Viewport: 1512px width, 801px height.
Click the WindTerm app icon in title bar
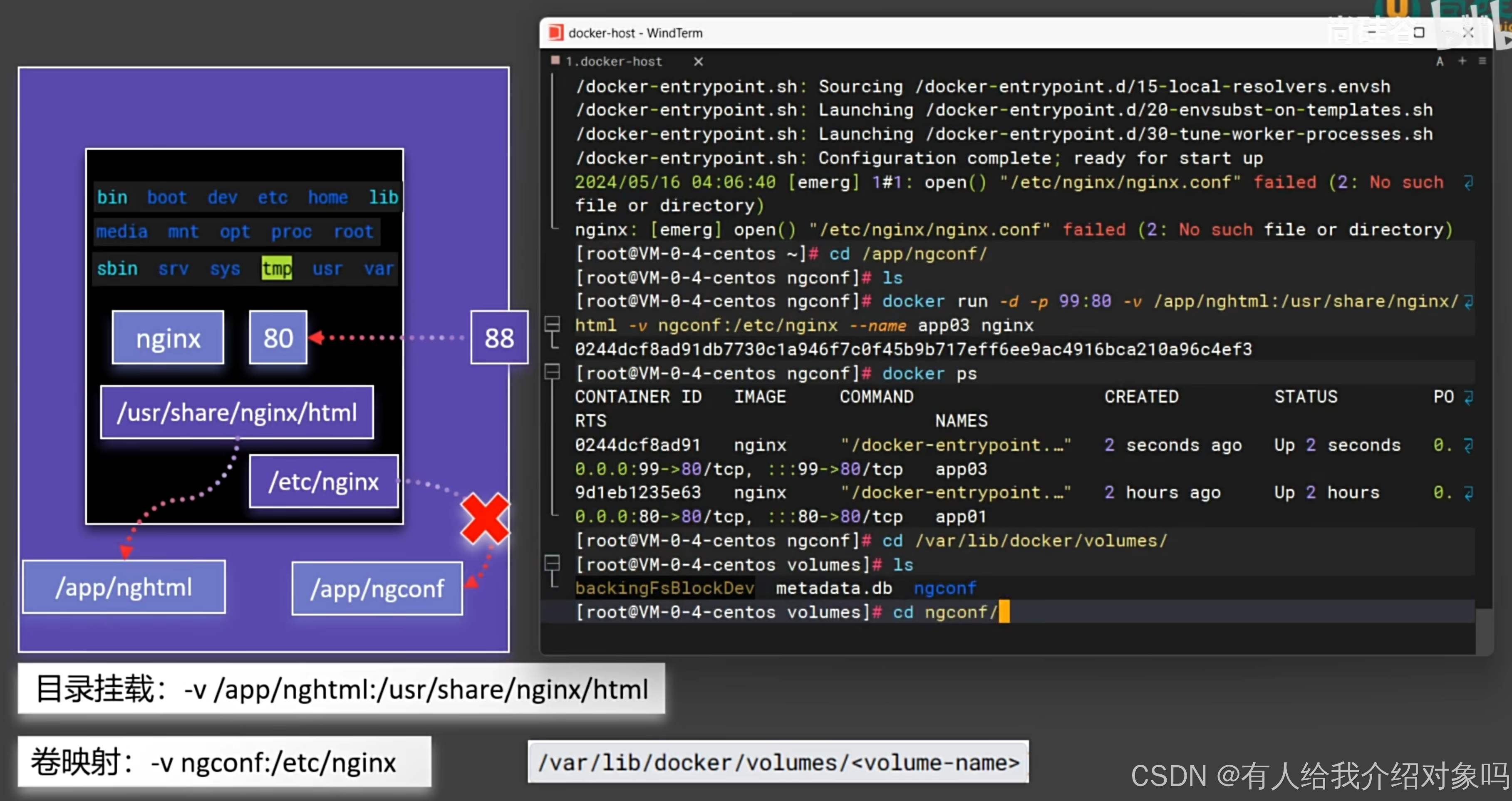click(555, 33)
